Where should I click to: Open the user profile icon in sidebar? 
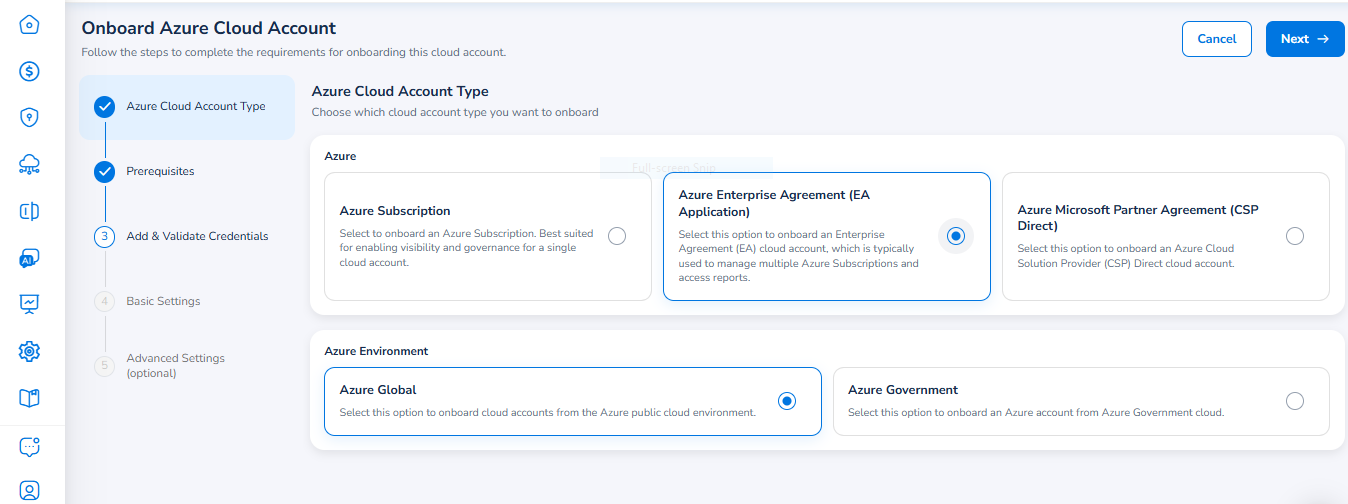pyautogui.click(x=30, y=490)
